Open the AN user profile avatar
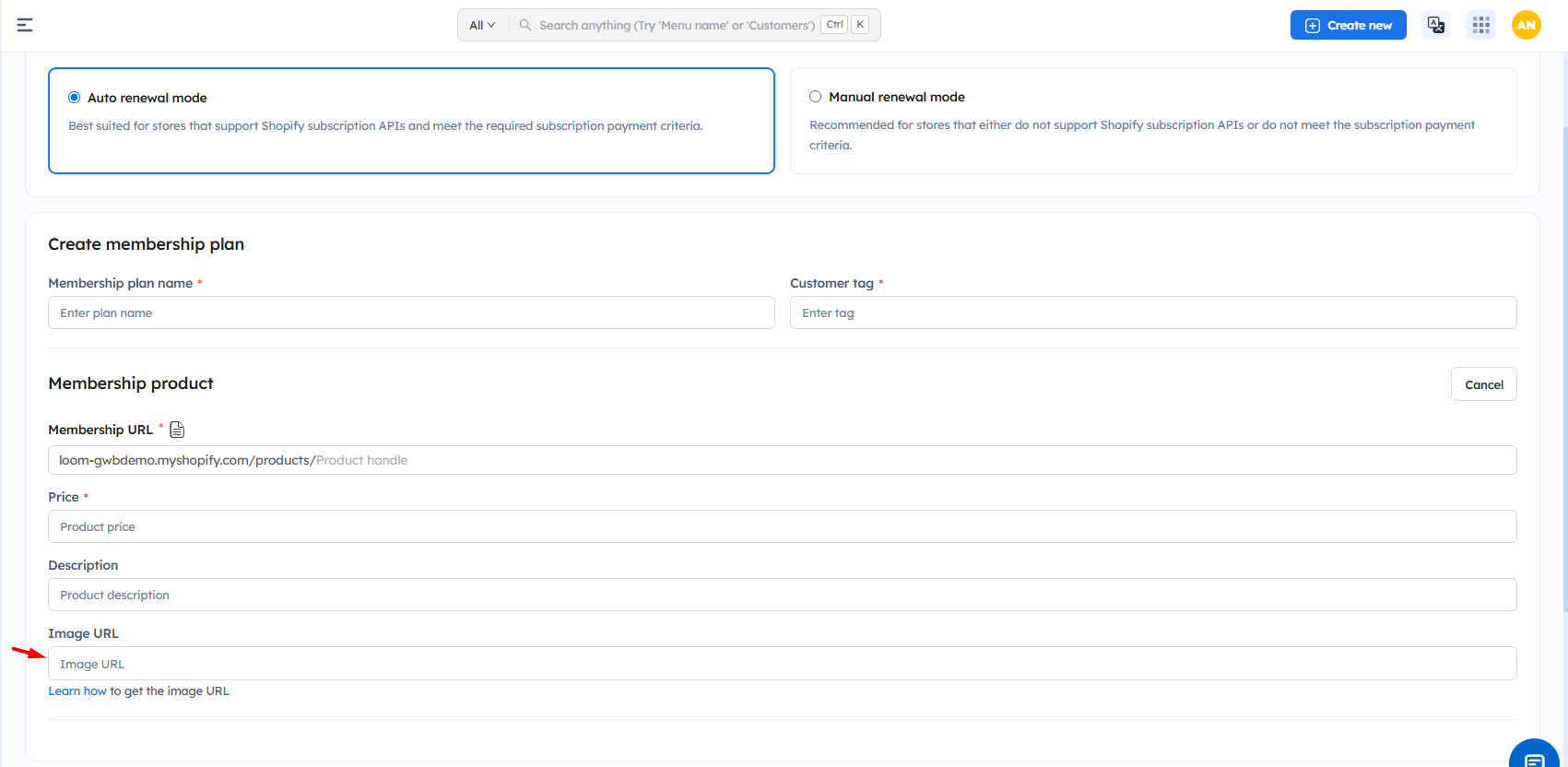This screenshot has width=1568, height=767. (1526, 25)
